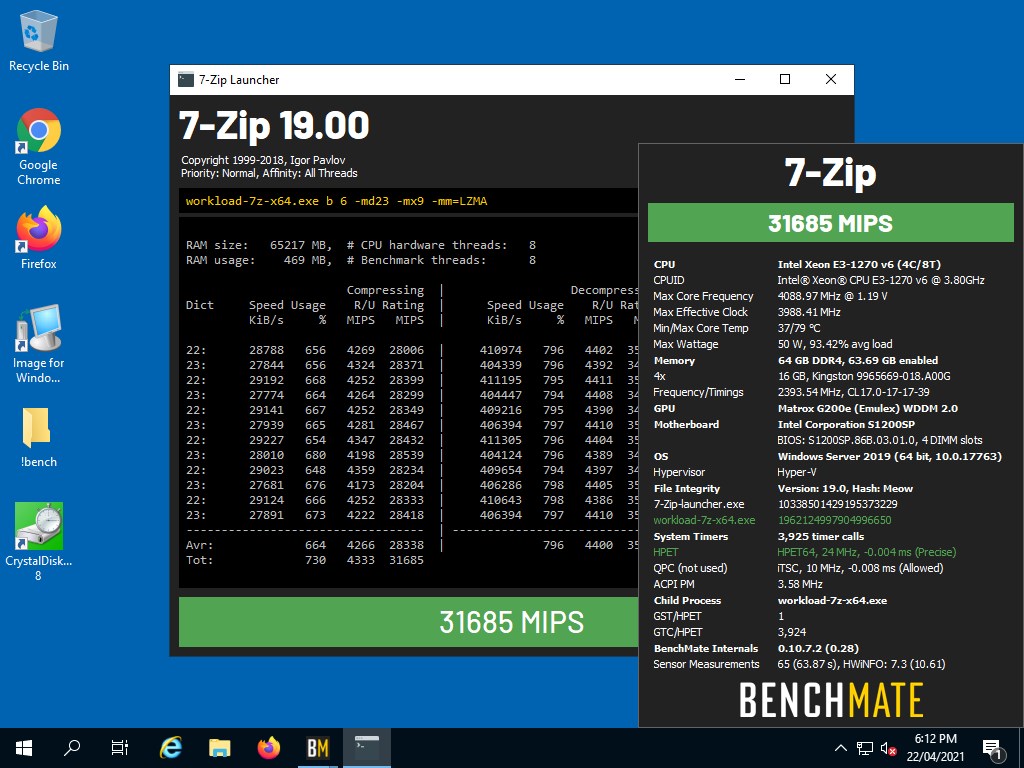Viewport: 1024px width, 768px height.
Task: Click the OS value Windows Server 2019
Action: 889,456
